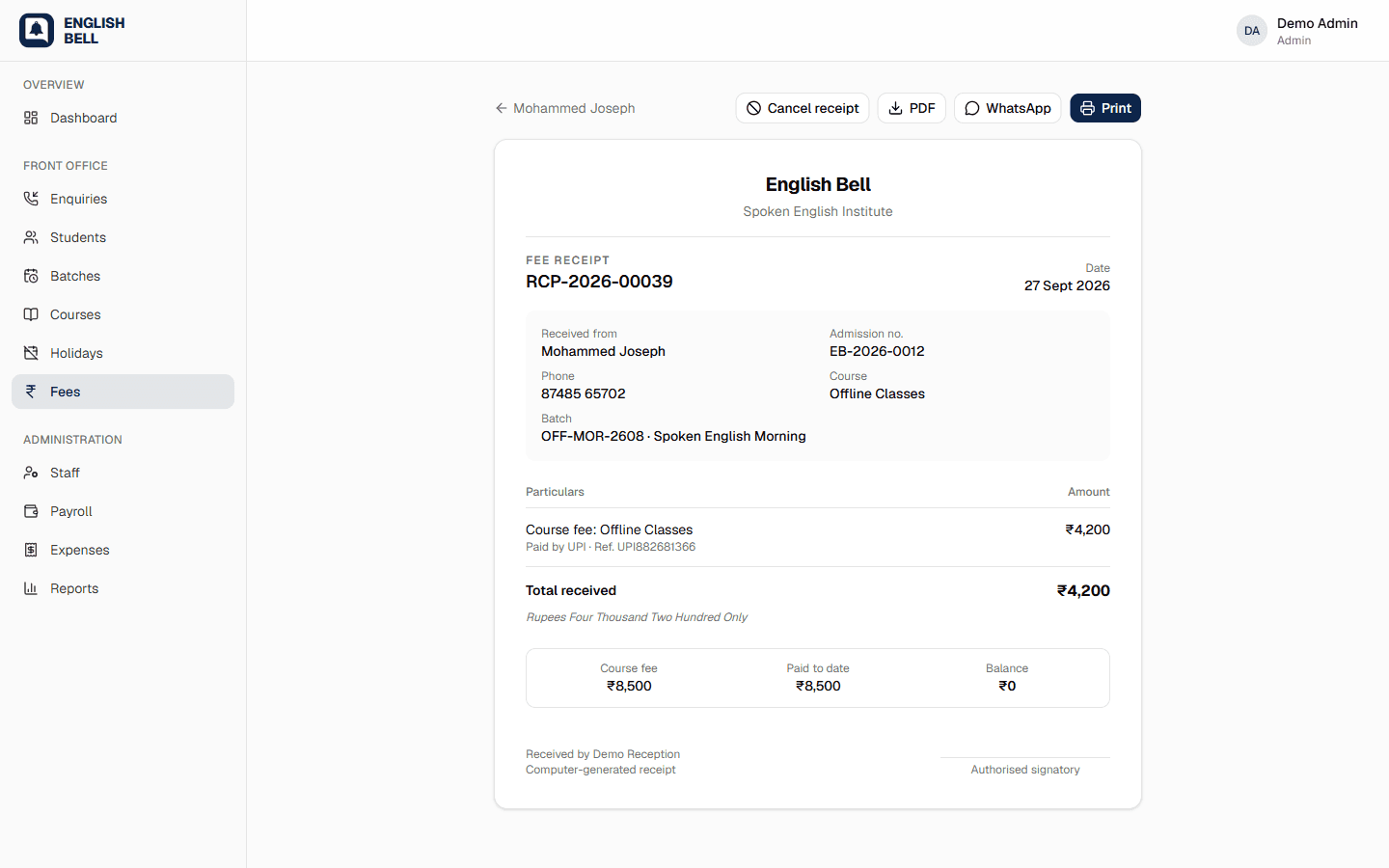The width and height of the screenshot is (1389, 868).
Task: Click the Holidays calendar-off icon
Action: (31, 353)
